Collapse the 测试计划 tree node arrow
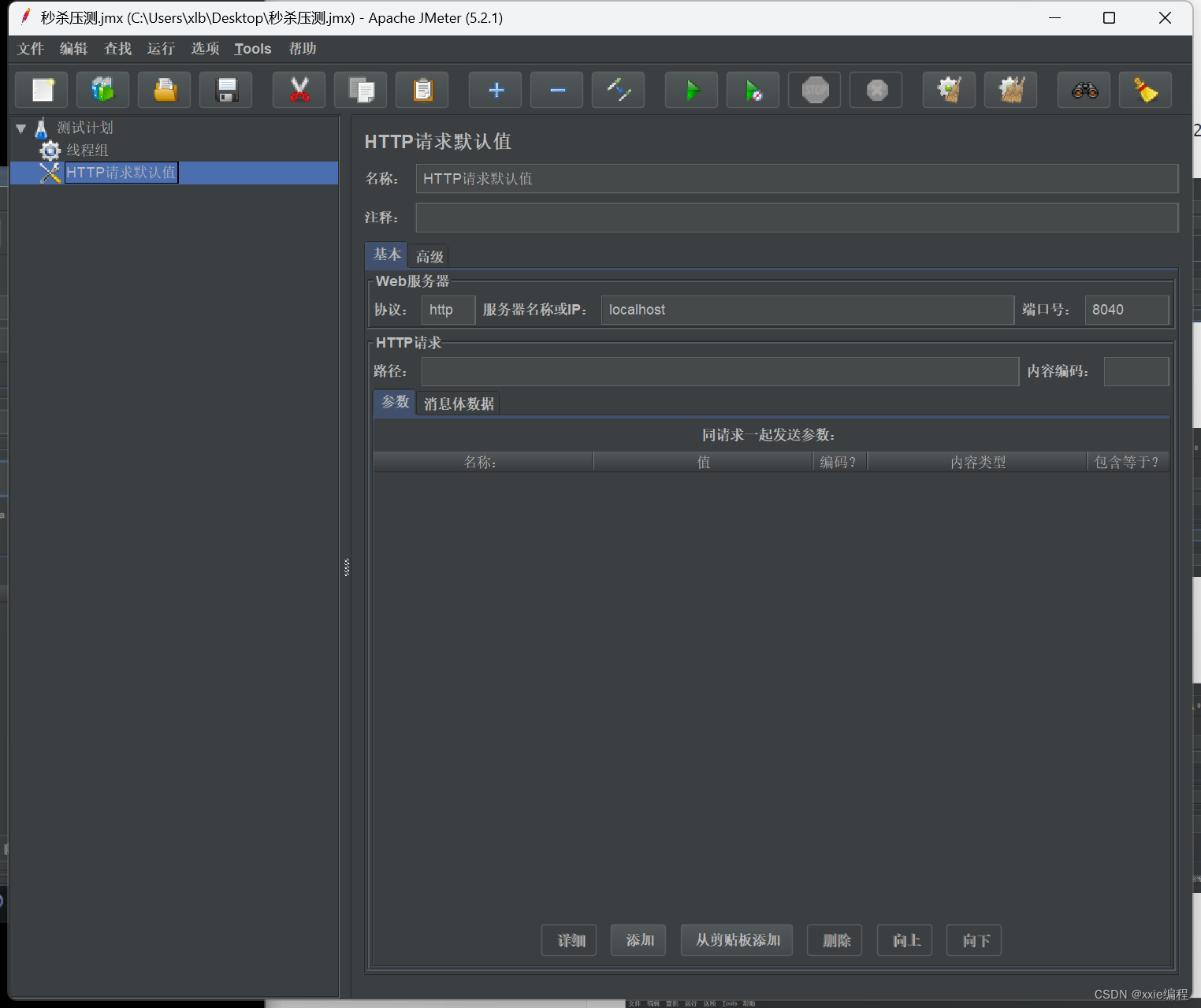Image resolution: width=1201 pixels, height=1008 pixels. click(x=21, y=128)
